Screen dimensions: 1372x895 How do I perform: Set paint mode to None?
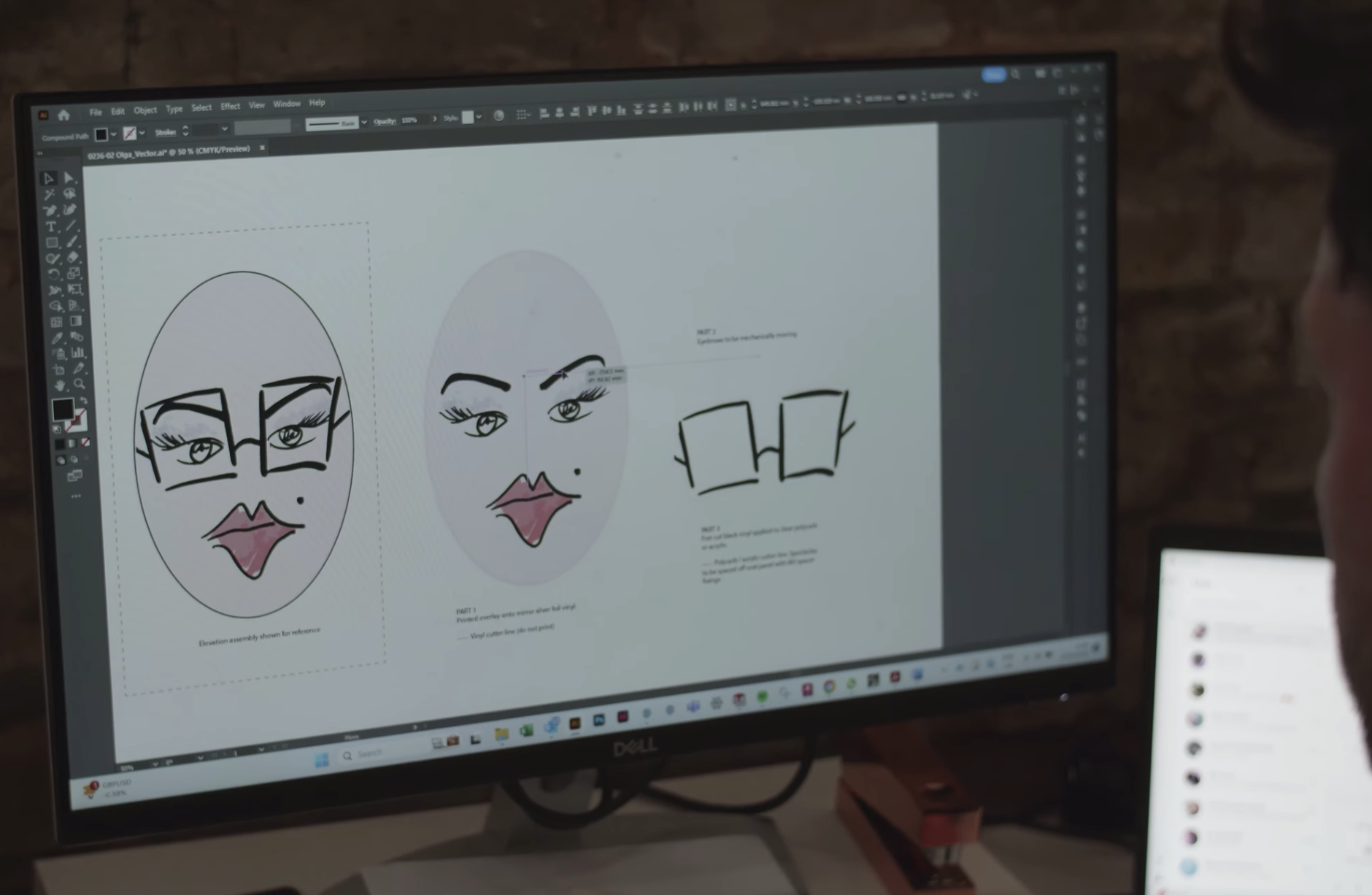coord(85,443)
